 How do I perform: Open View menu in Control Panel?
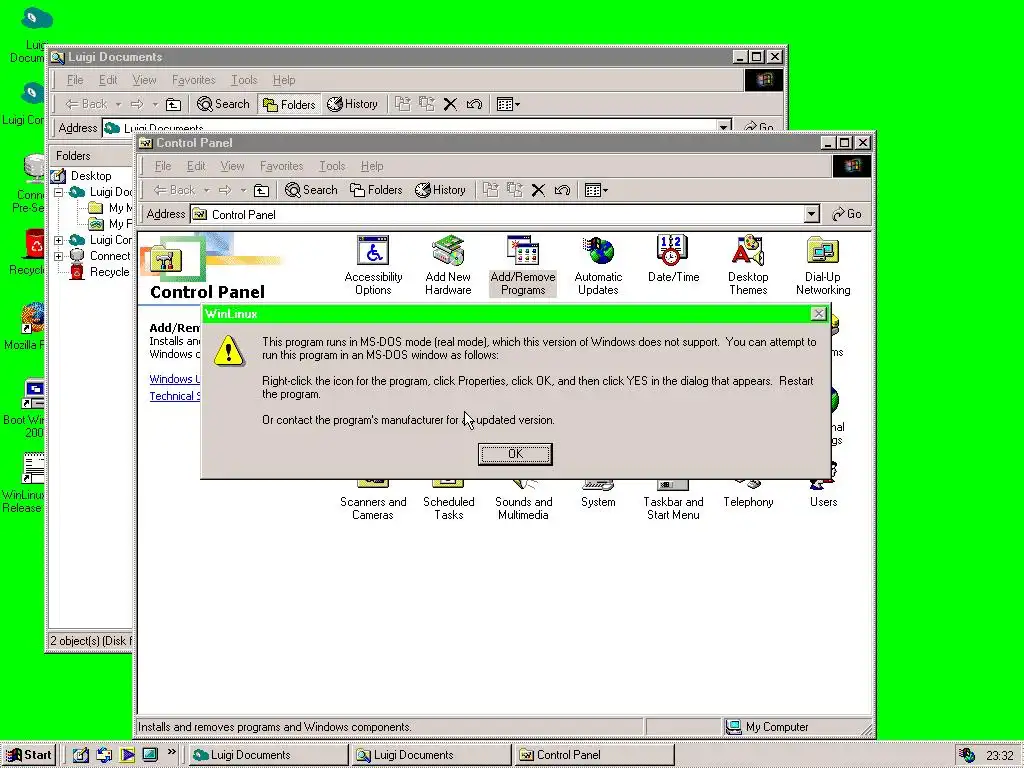[232, 166]
